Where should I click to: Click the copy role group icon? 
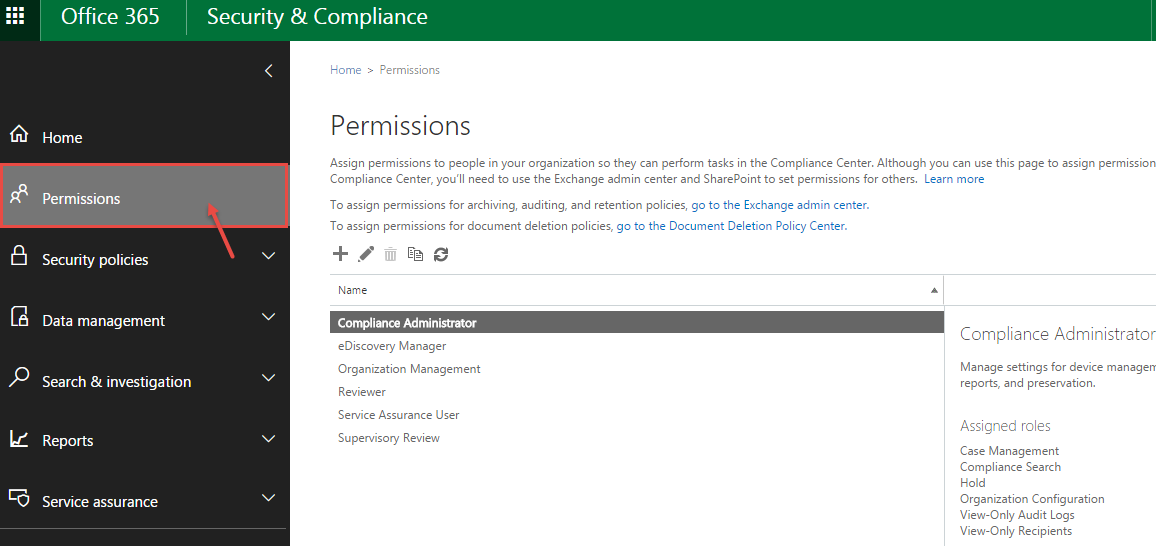pyautogui.click(x=415, y=255)
